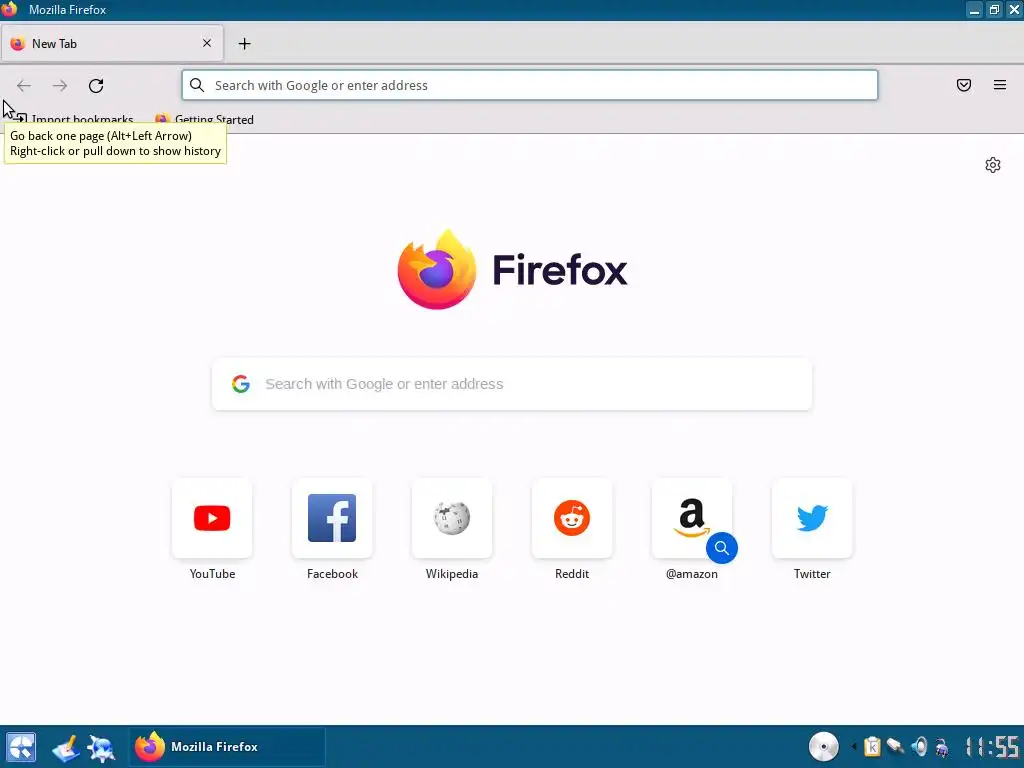Click the third taskbar launcher icon
This screenshot has height=768, width=1024.
pyautogui.click(x=101, y=748)
